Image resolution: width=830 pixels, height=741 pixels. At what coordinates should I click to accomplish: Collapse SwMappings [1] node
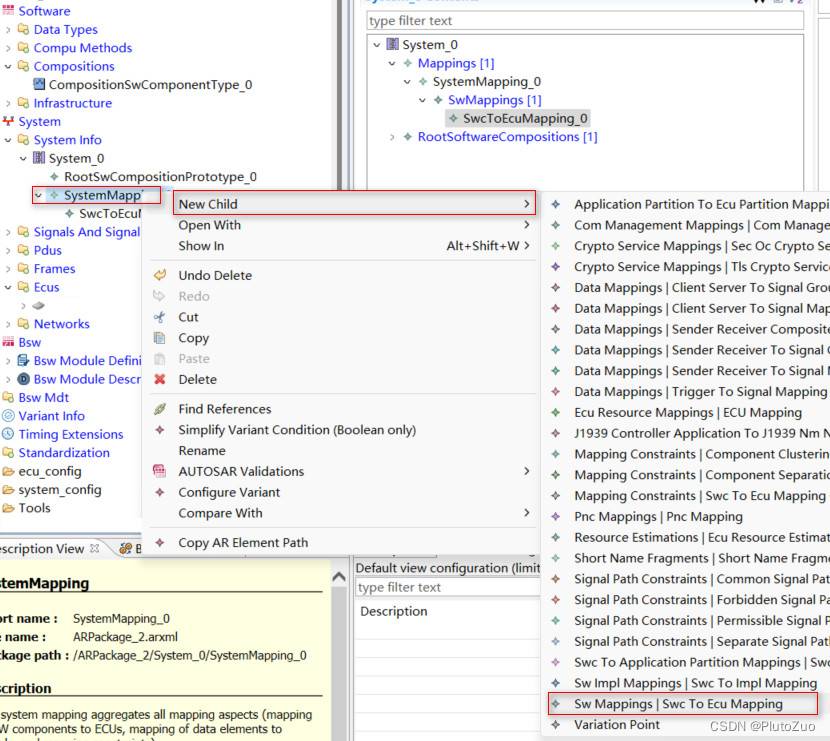point(422,100)
